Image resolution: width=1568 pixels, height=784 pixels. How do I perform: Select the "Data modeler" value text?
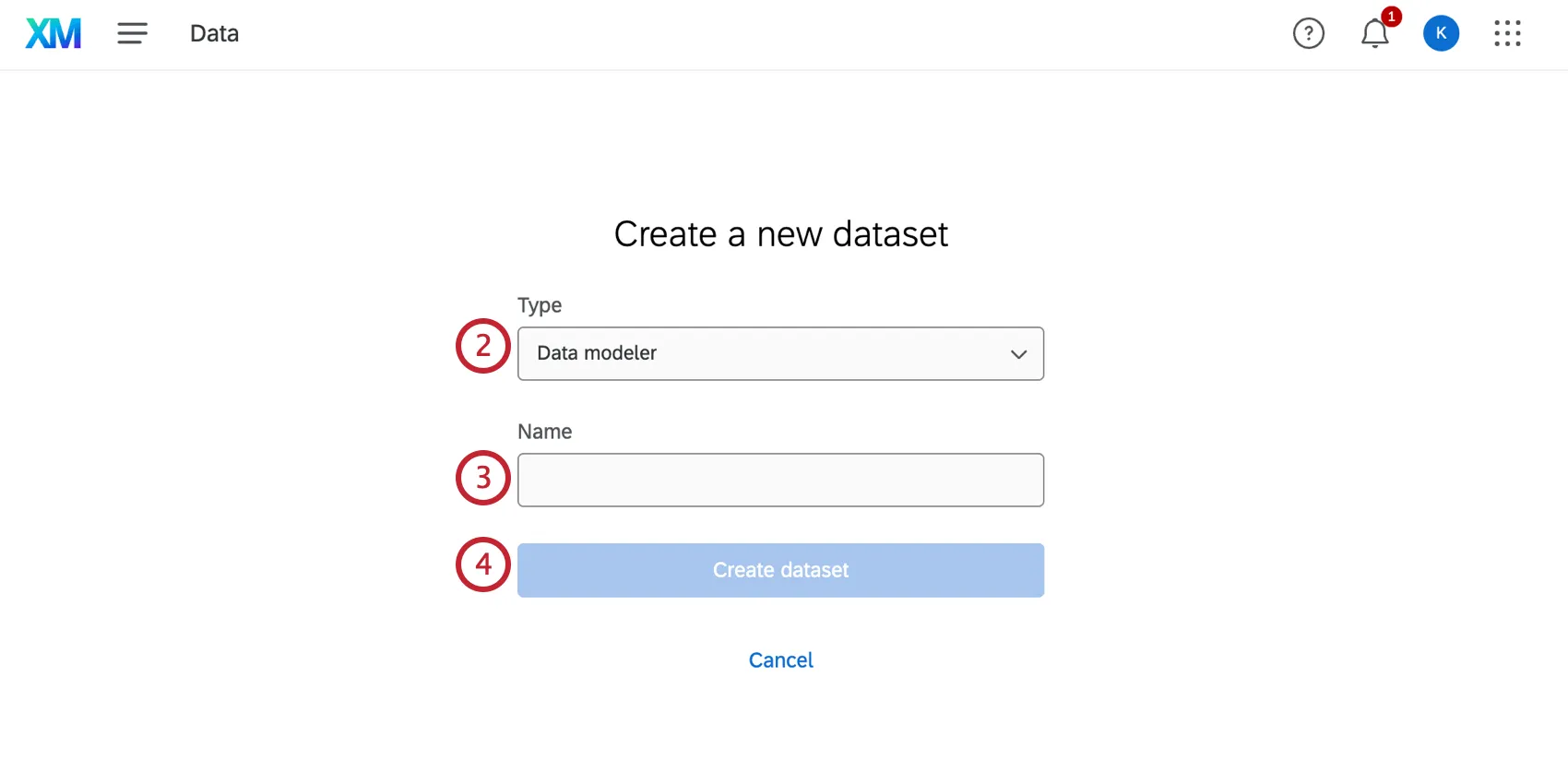[x=597, y=353]
